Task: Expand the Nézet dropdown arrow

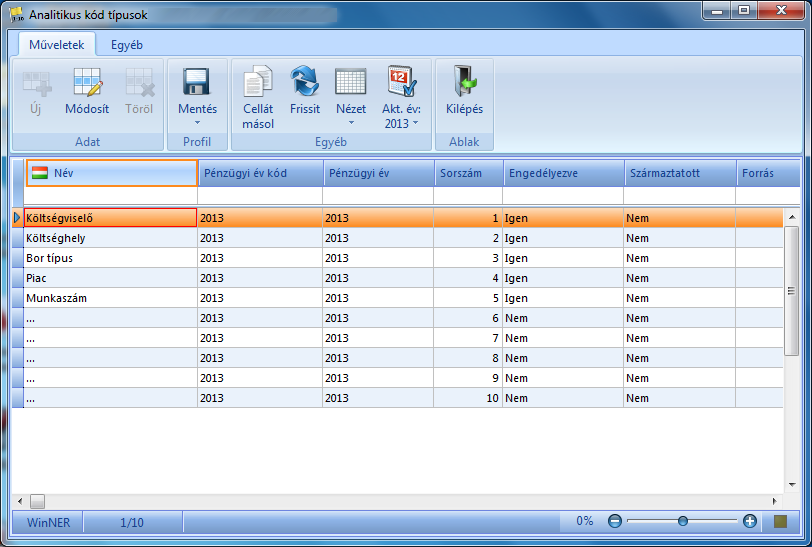Action: (x=351, y=123)
